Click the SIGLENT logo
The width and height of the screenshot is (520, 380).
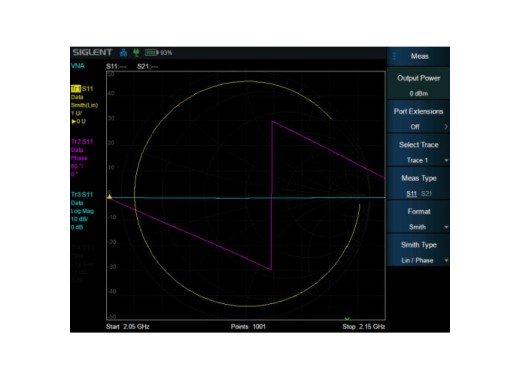click(92, 52)
